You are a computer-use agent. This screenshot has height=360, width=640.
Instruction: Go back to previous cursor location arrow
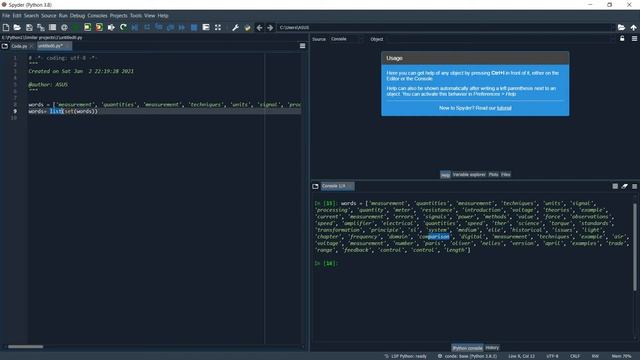click(x=259, y=27)
